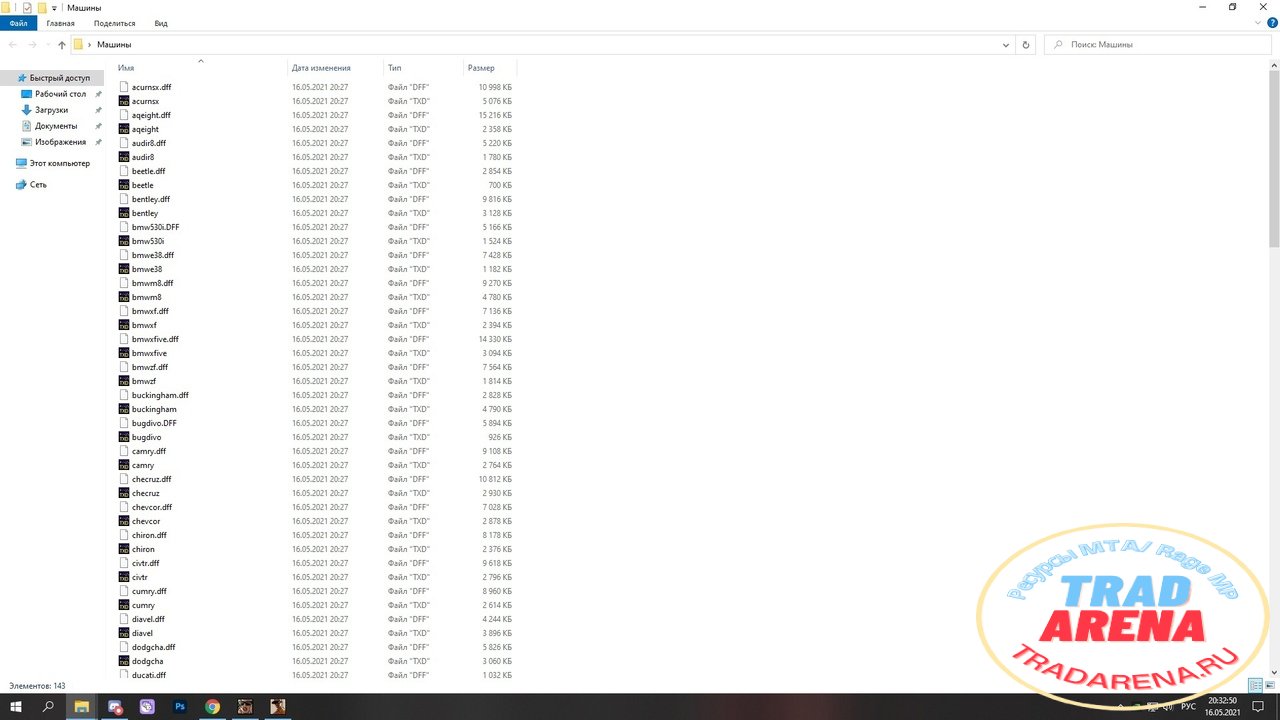Viewport: 1280px width, 720px height.
Task: Open the Explorer help icon
Action: pos(1273,22)
